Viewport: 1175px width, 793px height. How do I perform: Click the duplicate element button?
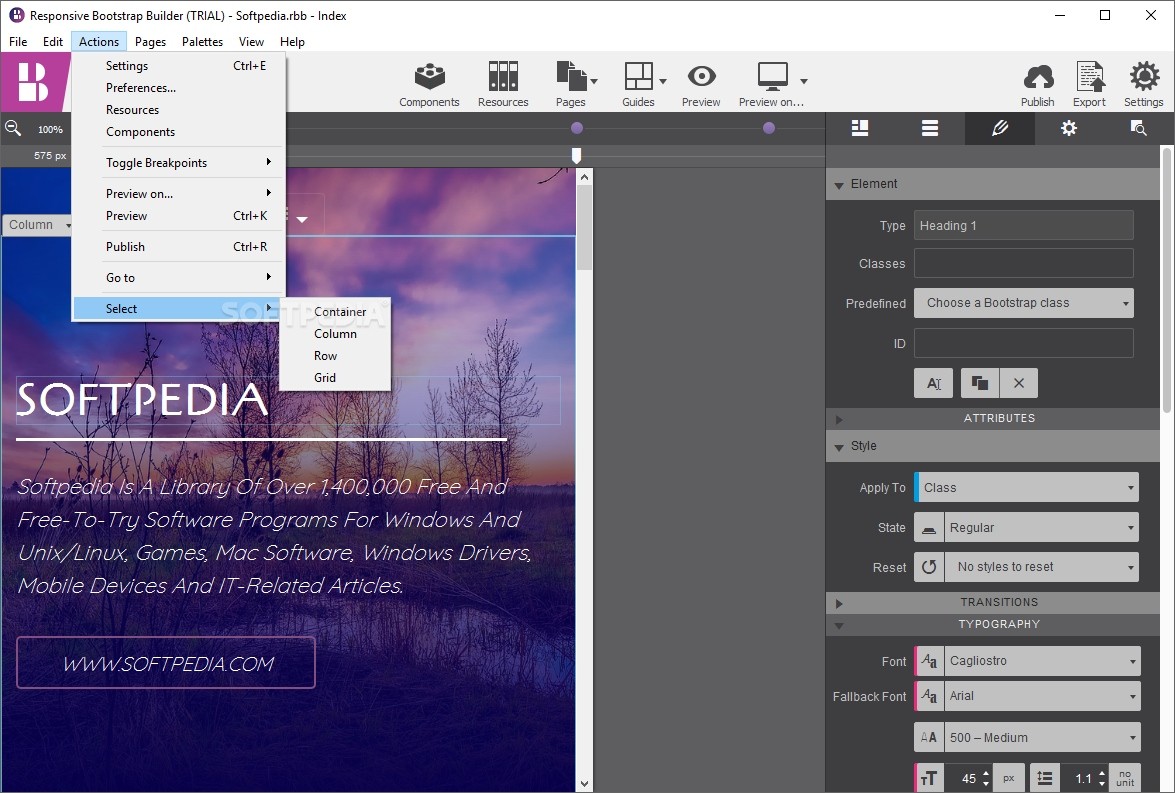click(979, 383)
